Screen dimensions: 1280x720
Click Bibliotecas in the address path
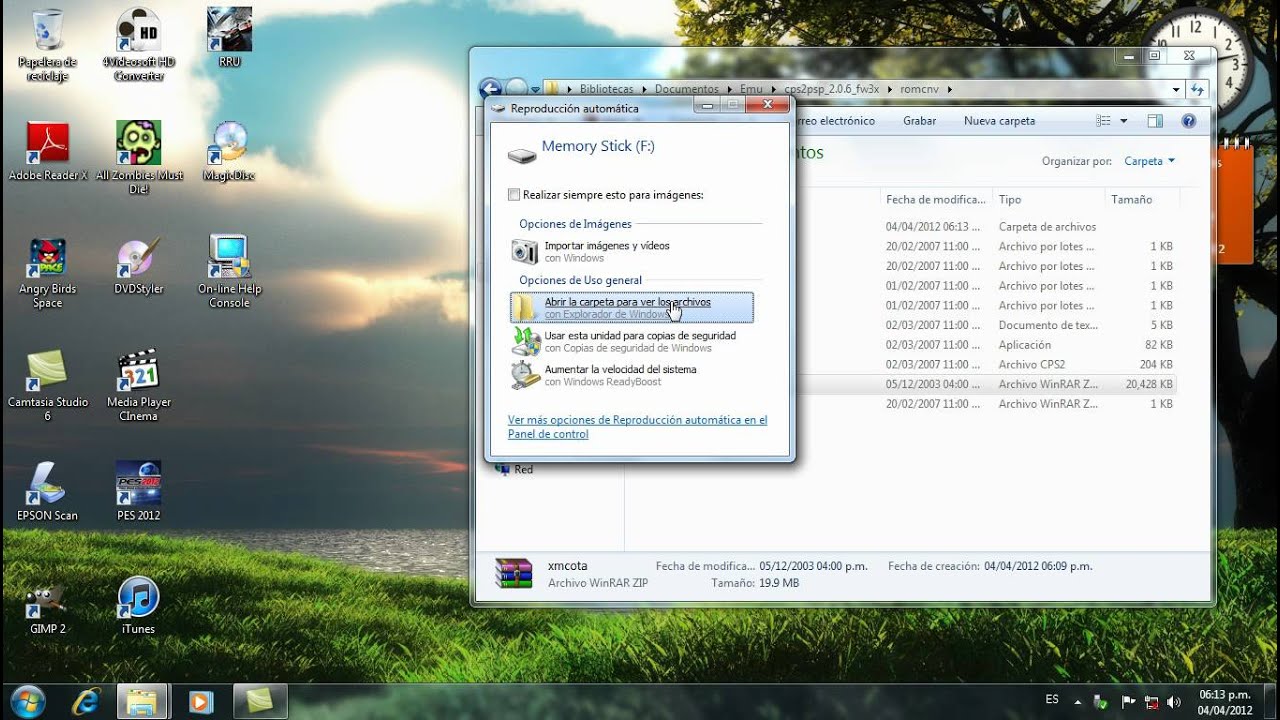(606, 89)
